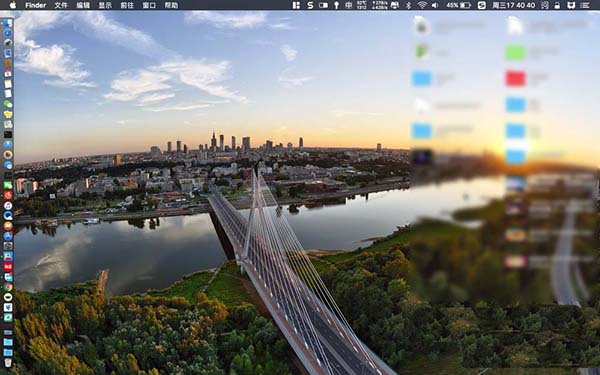Open the 前往 menu

click(x=127, y=5)
